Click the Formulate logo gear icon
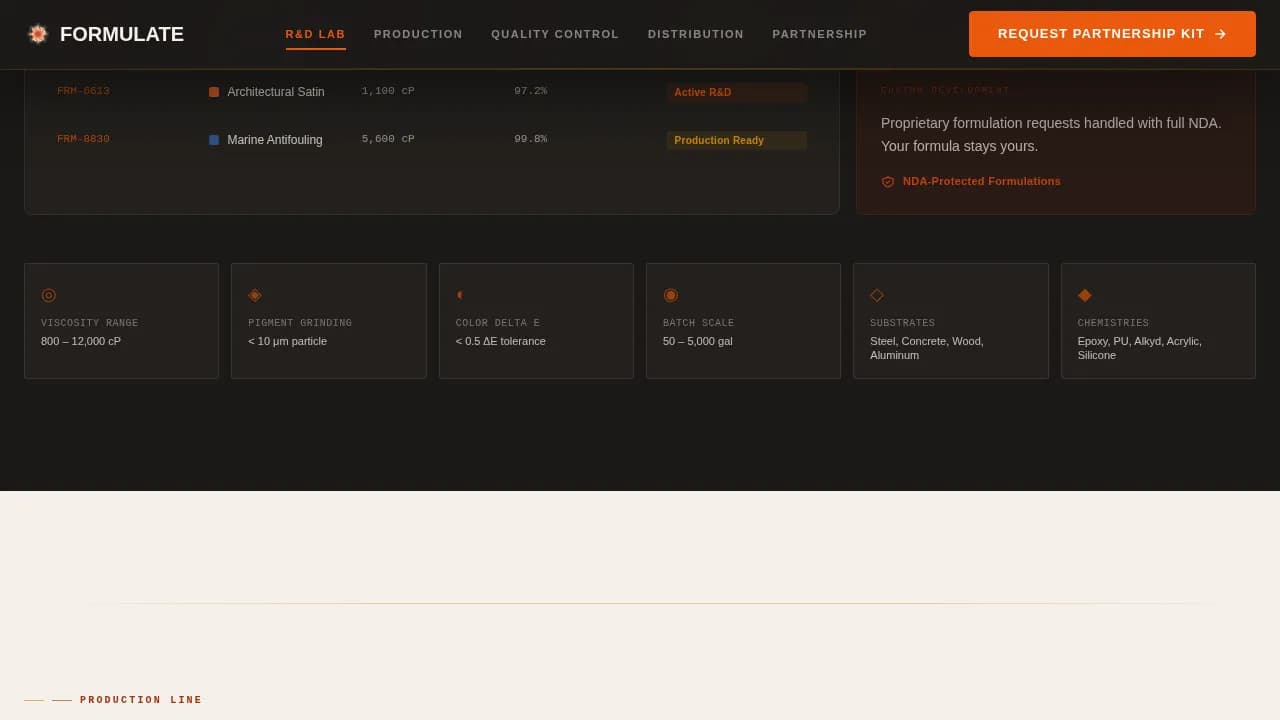1280x720 pixels. 37,33
